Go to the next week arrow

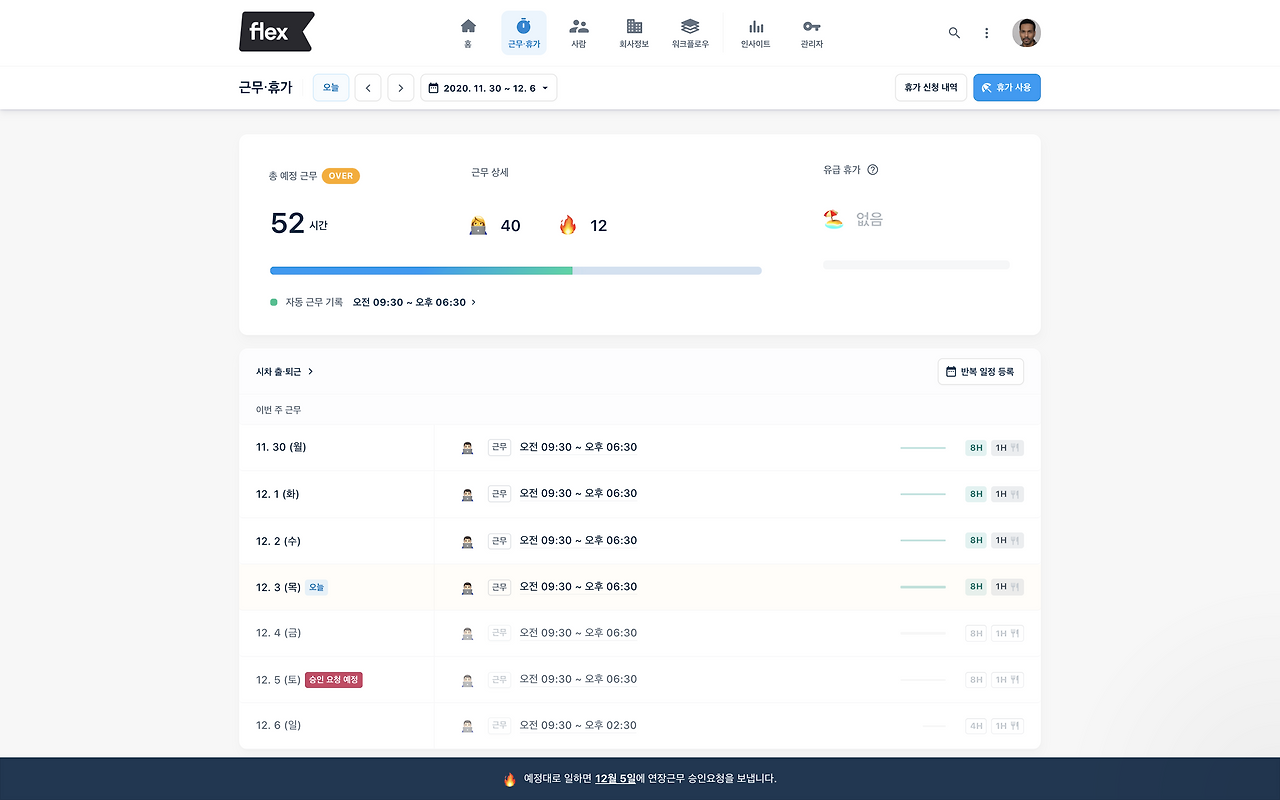400,88
